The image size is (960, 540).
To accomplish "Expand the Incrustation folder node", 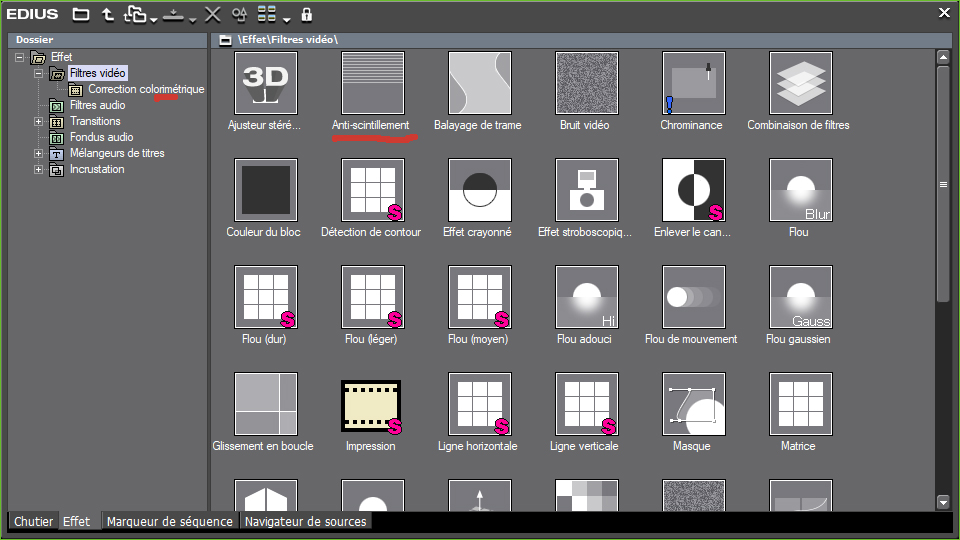I will 39,170.
